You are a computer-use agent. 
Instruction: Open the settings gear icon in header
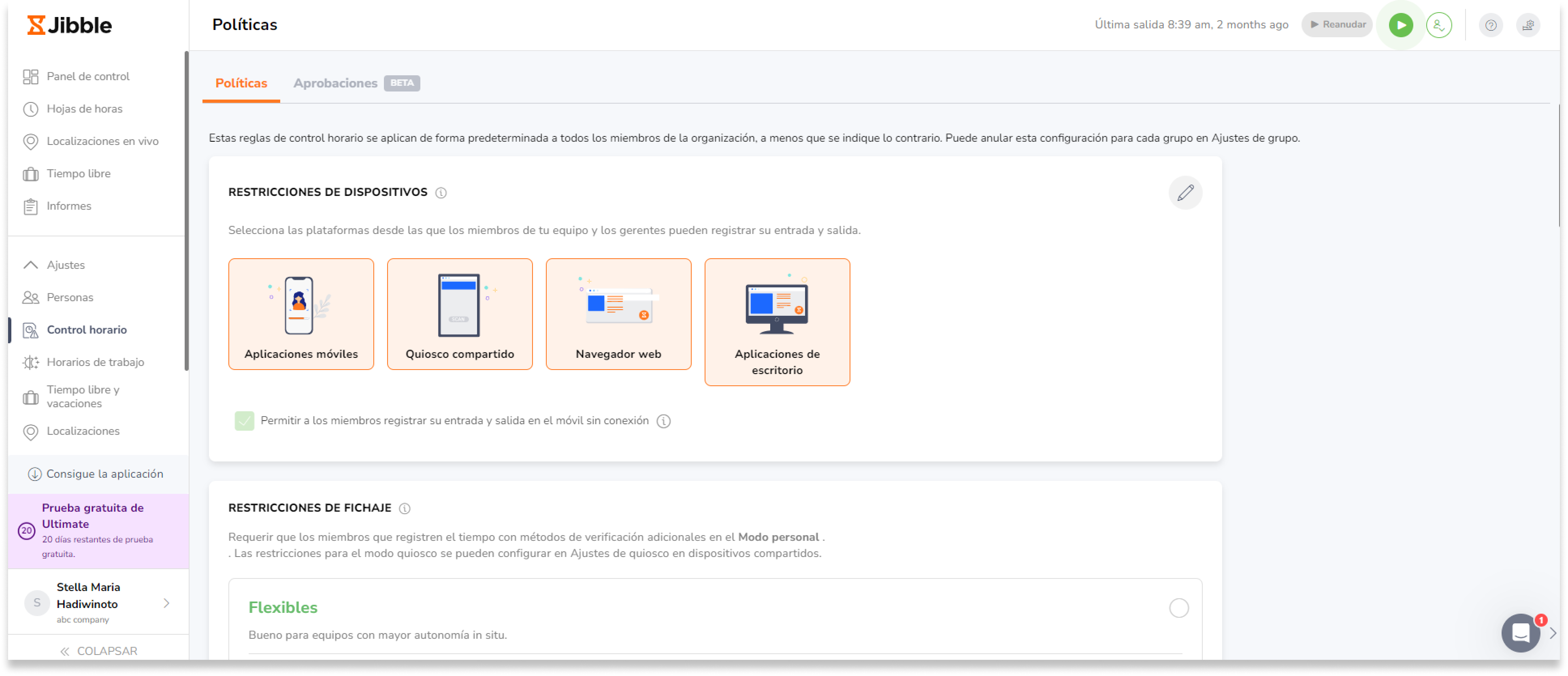[x=1528, y=25]
